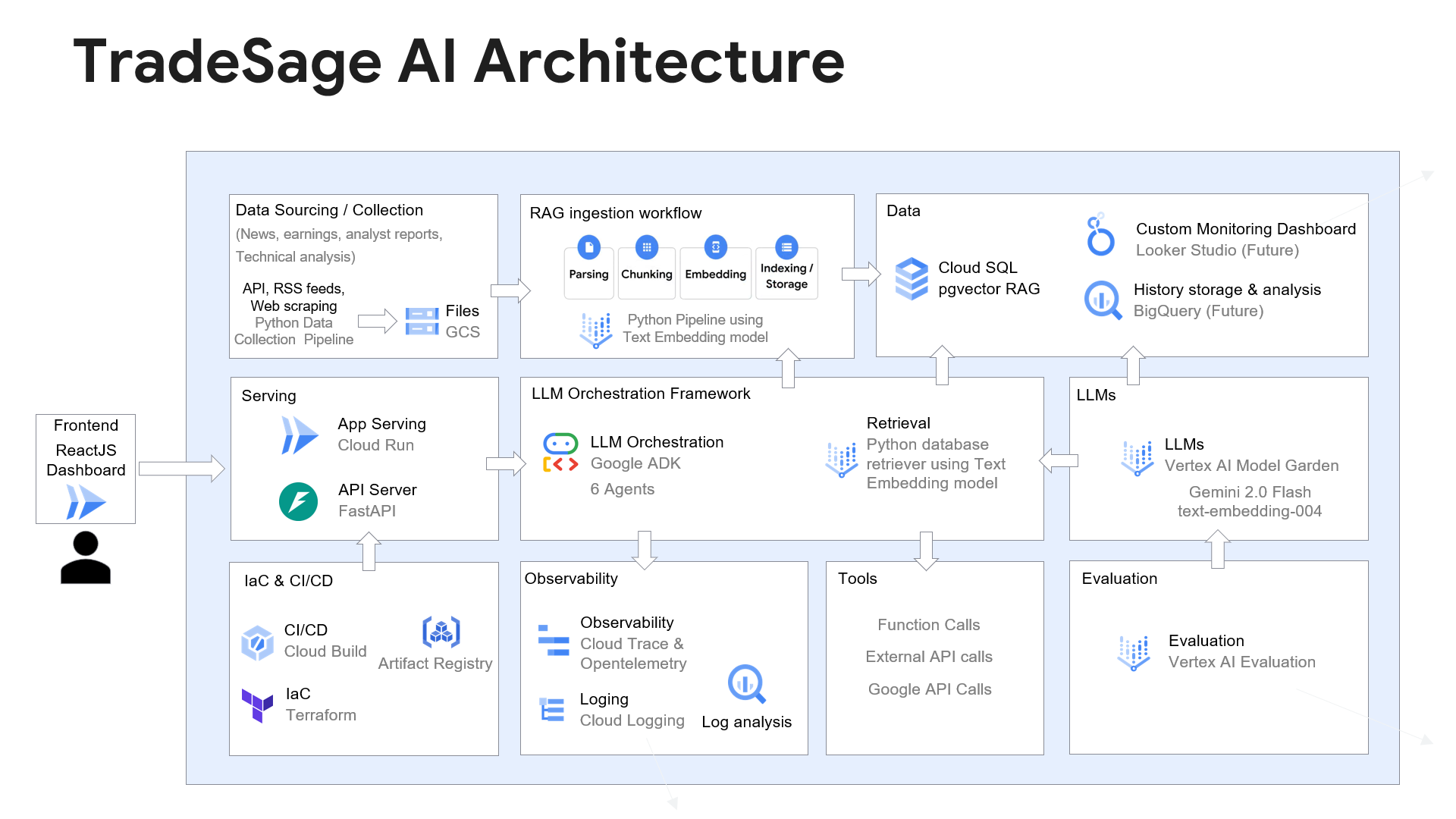The height and width of the screenshot is (819, 1456).
Task: Click the Google ADK orchestration icon
Action: (x=560, y=453)
